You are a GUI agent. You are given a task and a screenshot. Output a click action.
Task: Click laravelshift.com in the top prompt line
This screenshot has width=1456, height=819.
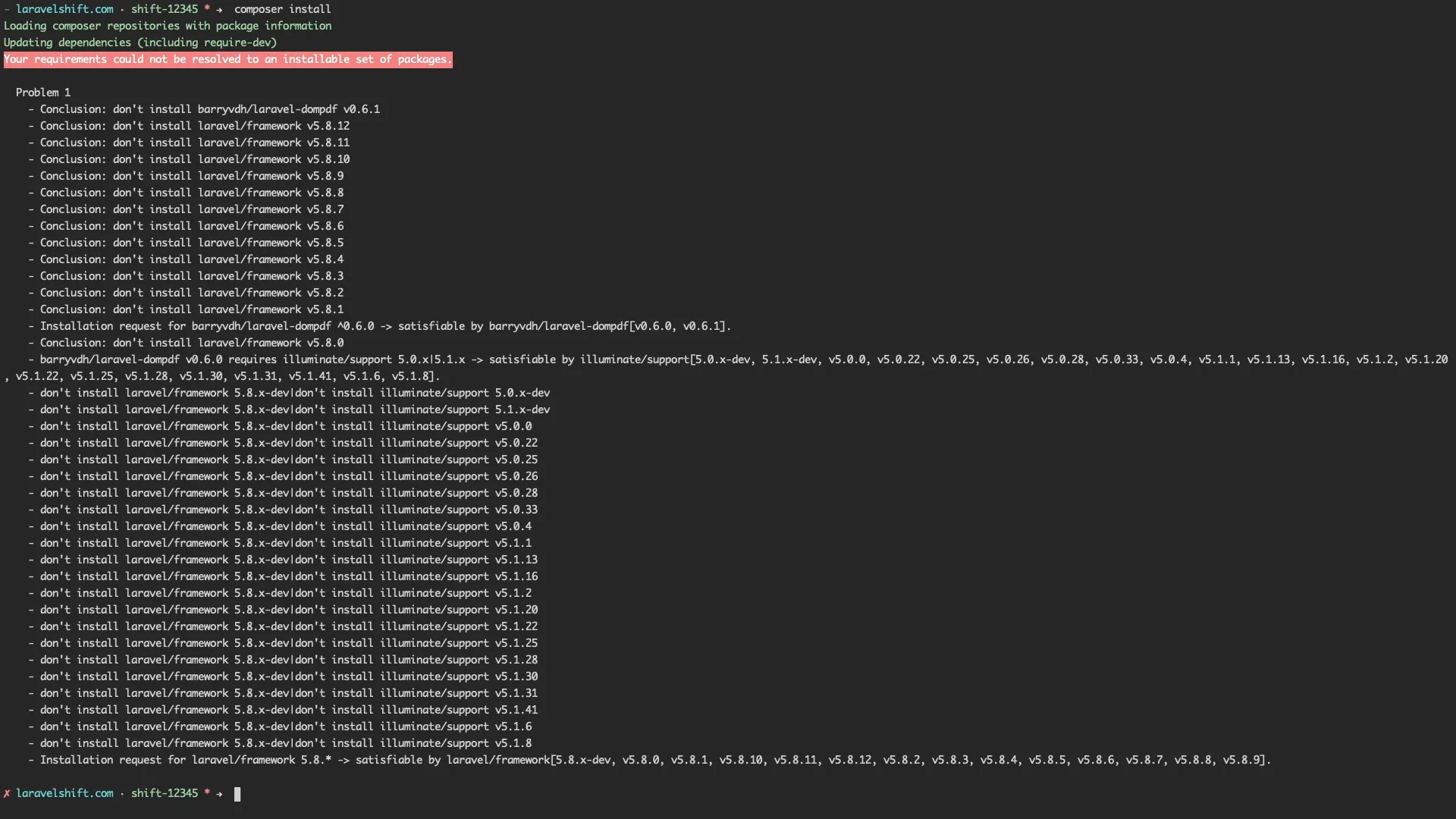pos(64,9)
